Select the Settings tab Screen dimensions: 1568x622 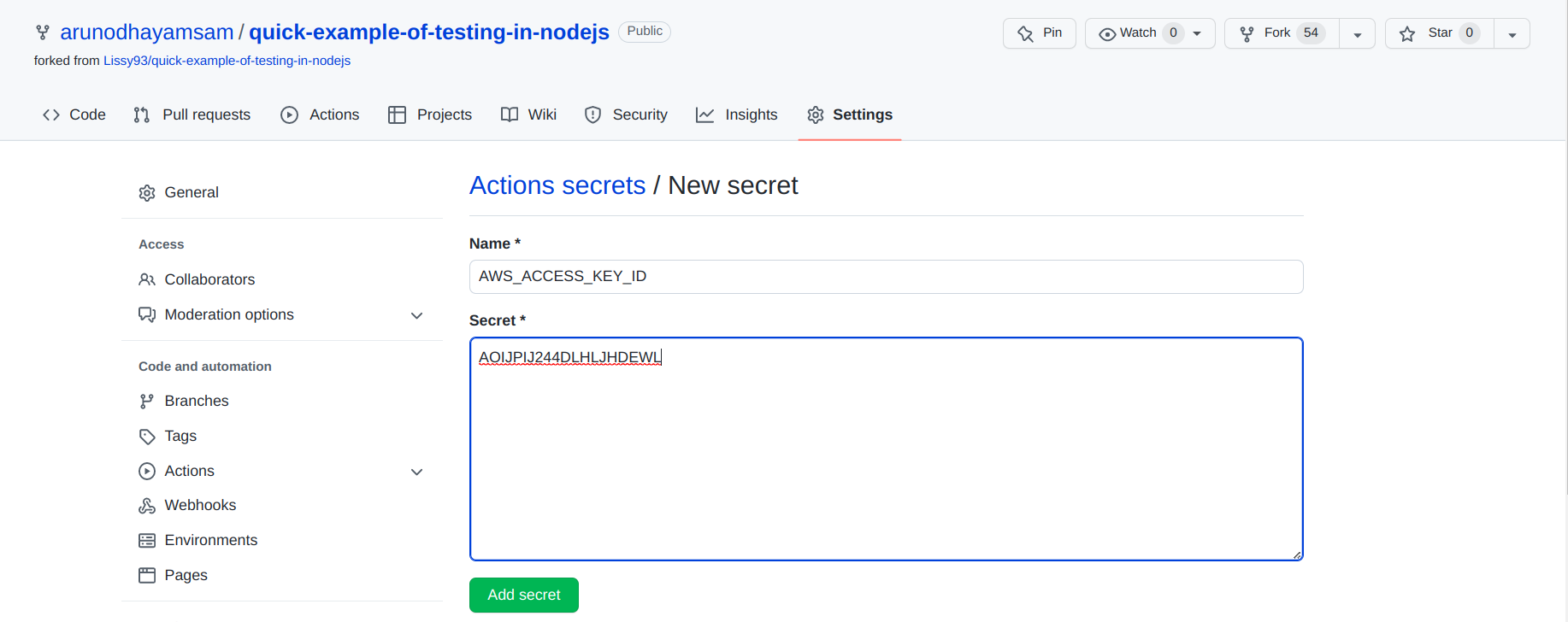[x=850, y=114]
